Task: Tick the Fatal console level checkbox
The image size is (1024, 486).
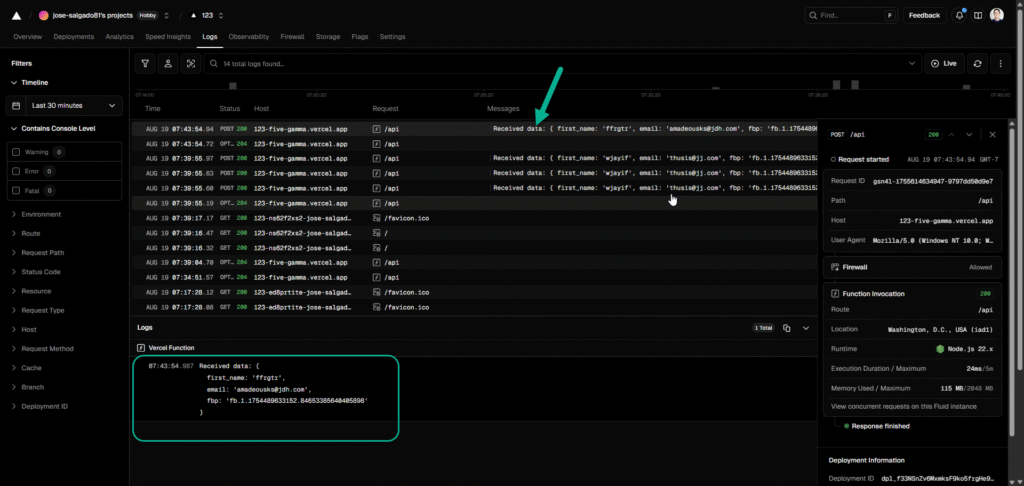Action: (x=15, y=190)
